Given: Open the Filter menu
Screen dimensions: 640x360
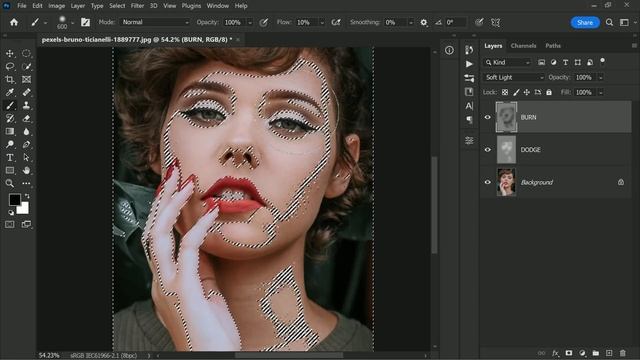Looking at the screenshot, I should pyautogui.click(x=138, y=6).
